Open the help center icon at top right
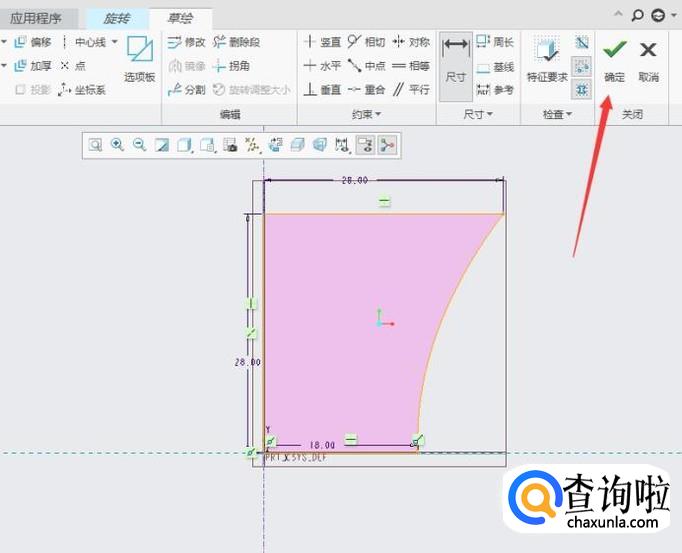 pyautogui.click(x=658, y=16)
